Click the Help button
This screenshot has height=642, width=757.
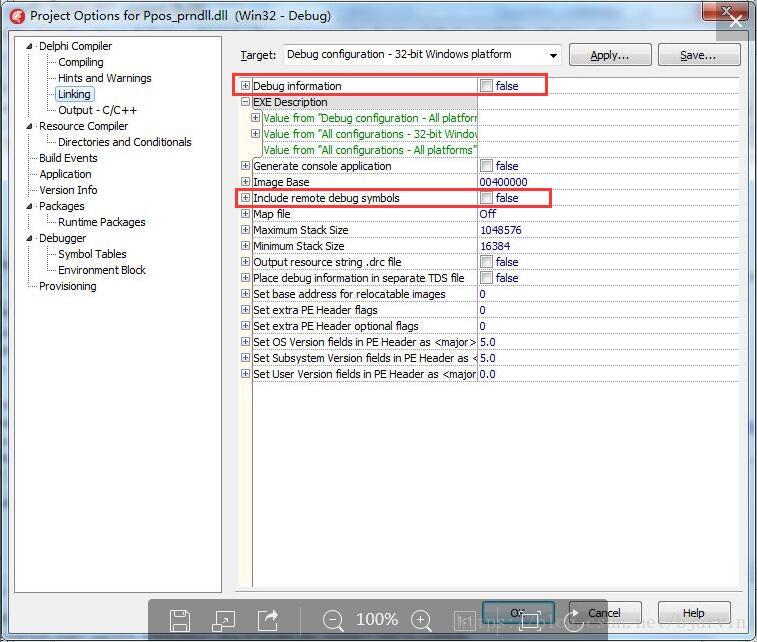click(x=694, y=613)
